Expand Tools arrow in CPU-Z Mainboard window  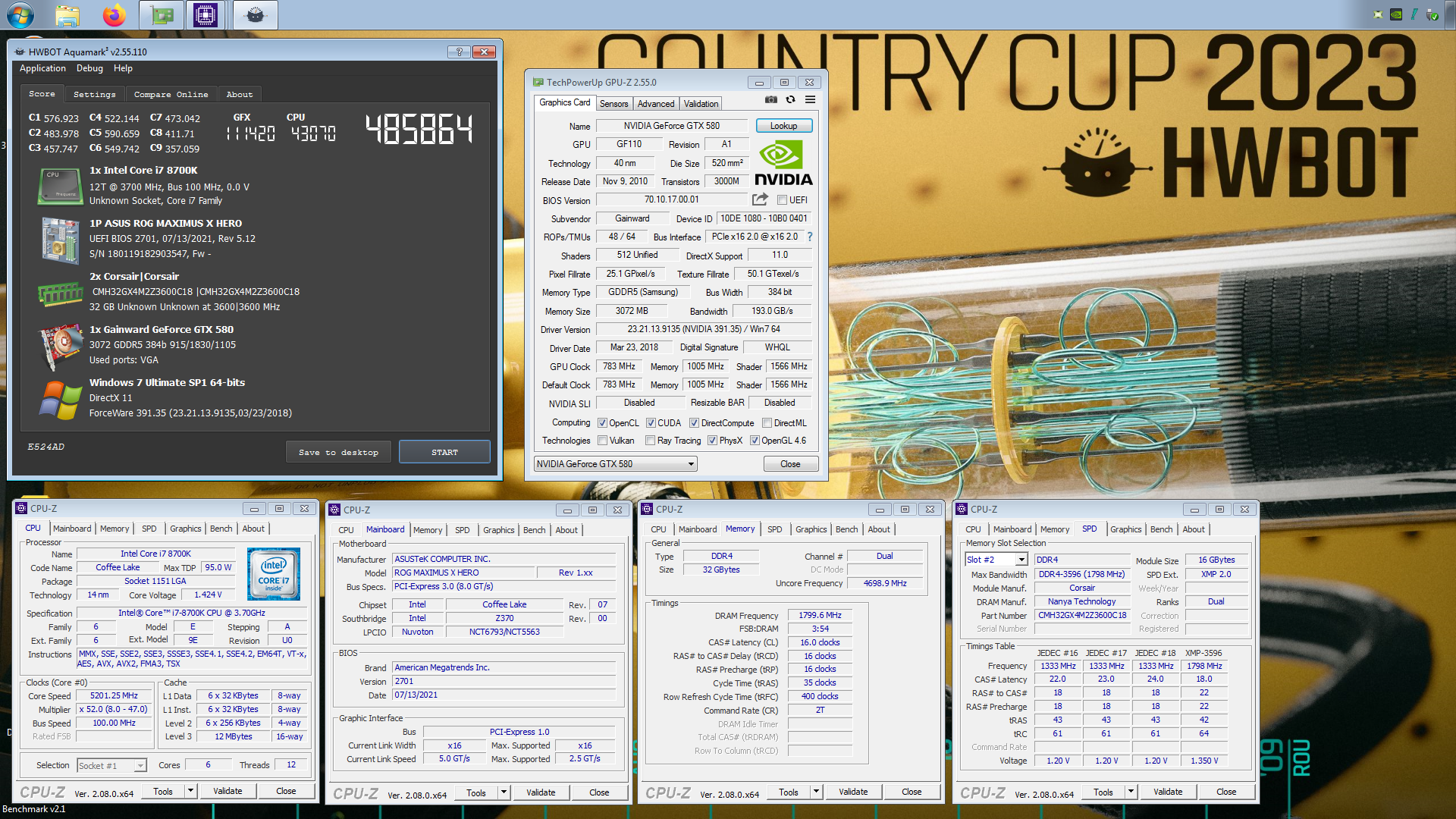tap(504, 792)
